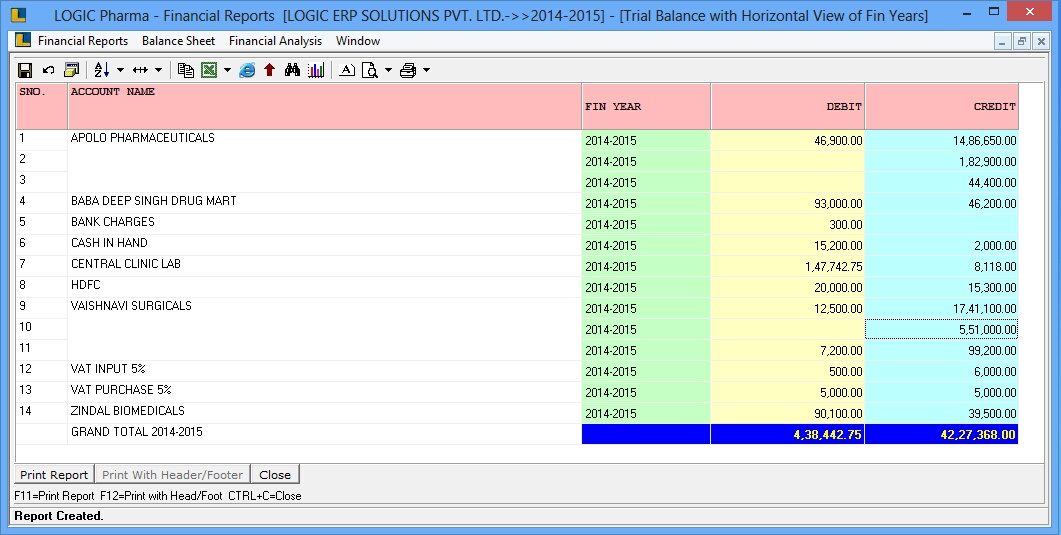Viewport: 1061px width, 535px height.
Task: Open the Excel export dropdown arrow
Action: 227,70
